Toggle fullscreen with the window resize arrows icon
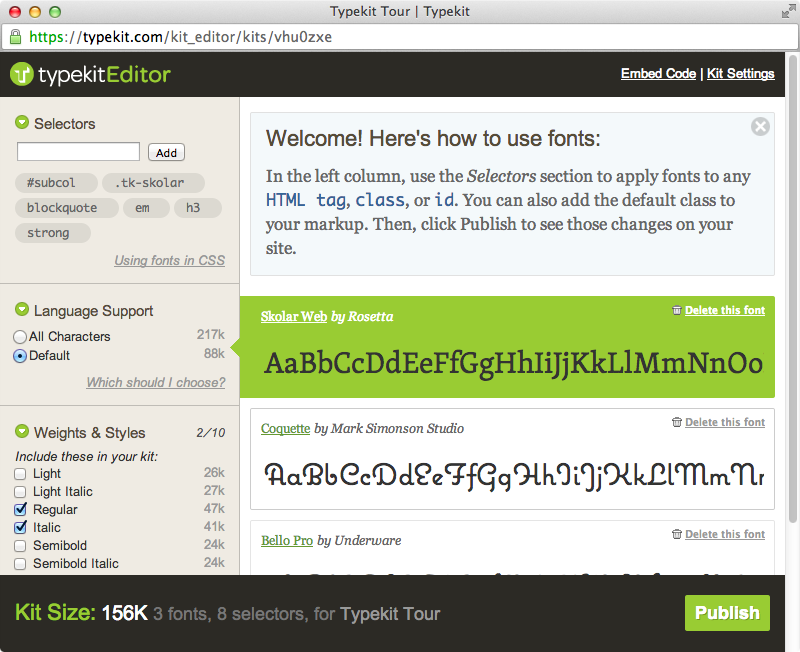The width and height of the screenshot is (800, 652). [788, 12]
